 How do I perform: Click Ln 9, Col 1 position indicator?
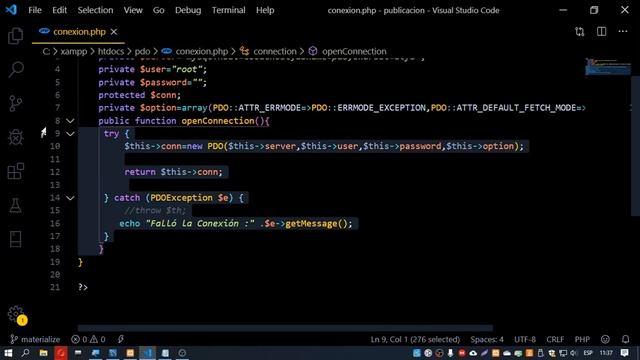[x=415, y=339]
